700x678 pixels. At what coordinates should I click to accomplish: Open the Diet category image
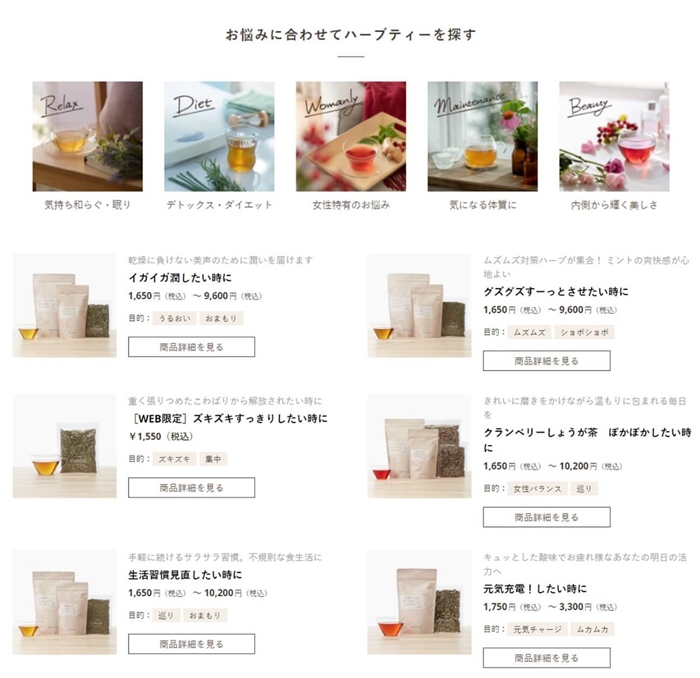pyautogui.click(x=219, y=136)
